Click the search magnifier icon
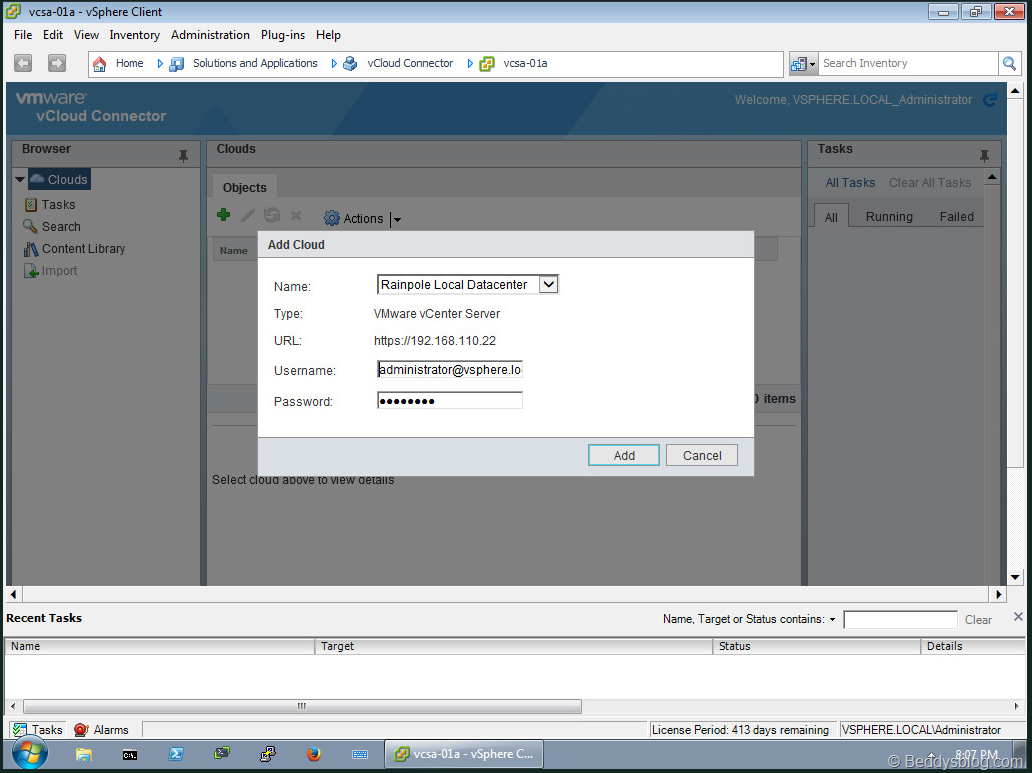This screenshot has height=773, width=1032. coord(1009,63)
